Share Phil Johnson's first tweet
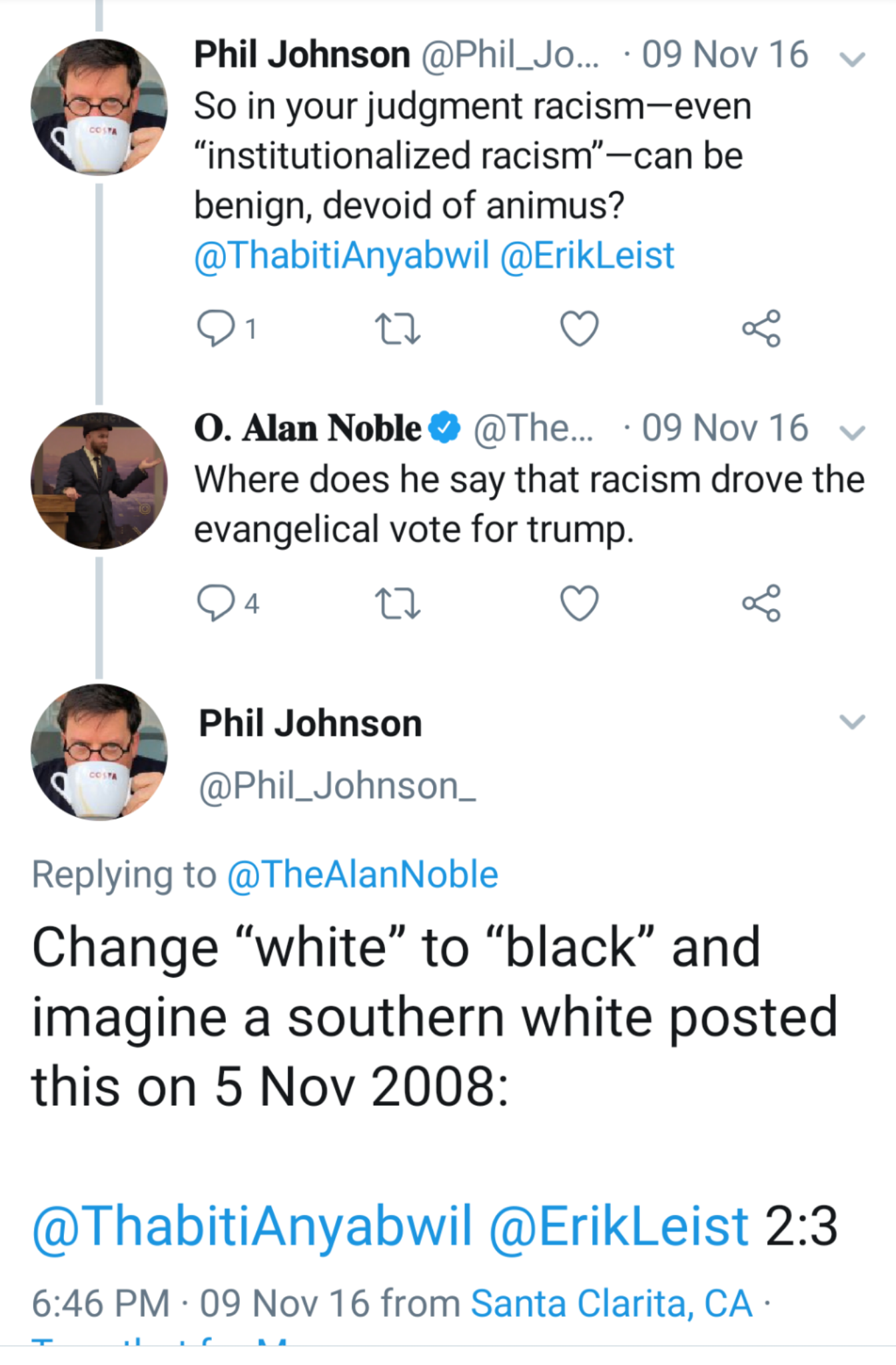 click(x=761, y=329)
